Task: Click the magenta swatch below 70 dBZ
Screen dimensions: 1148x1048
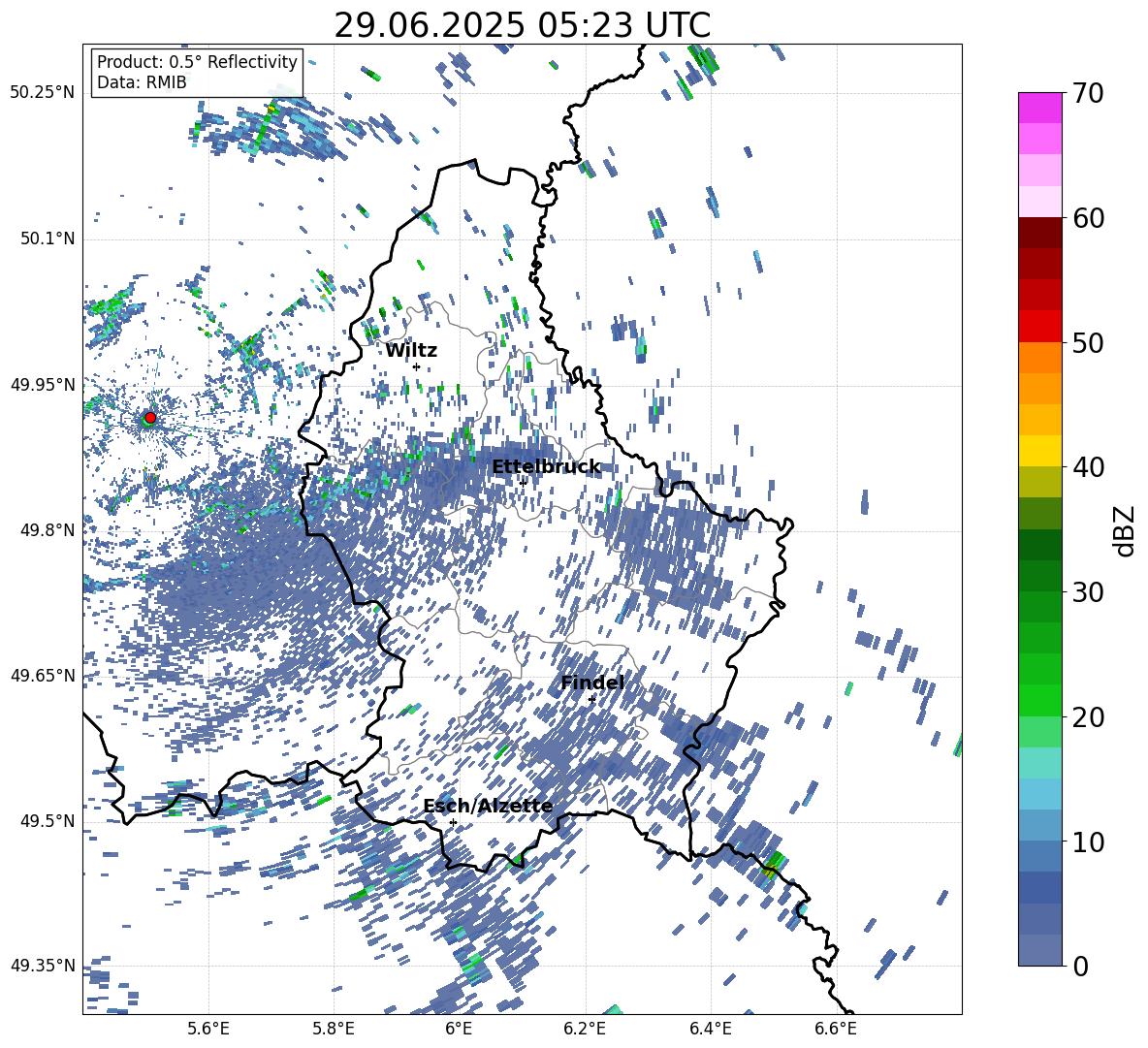Action: coord(1039,108)
